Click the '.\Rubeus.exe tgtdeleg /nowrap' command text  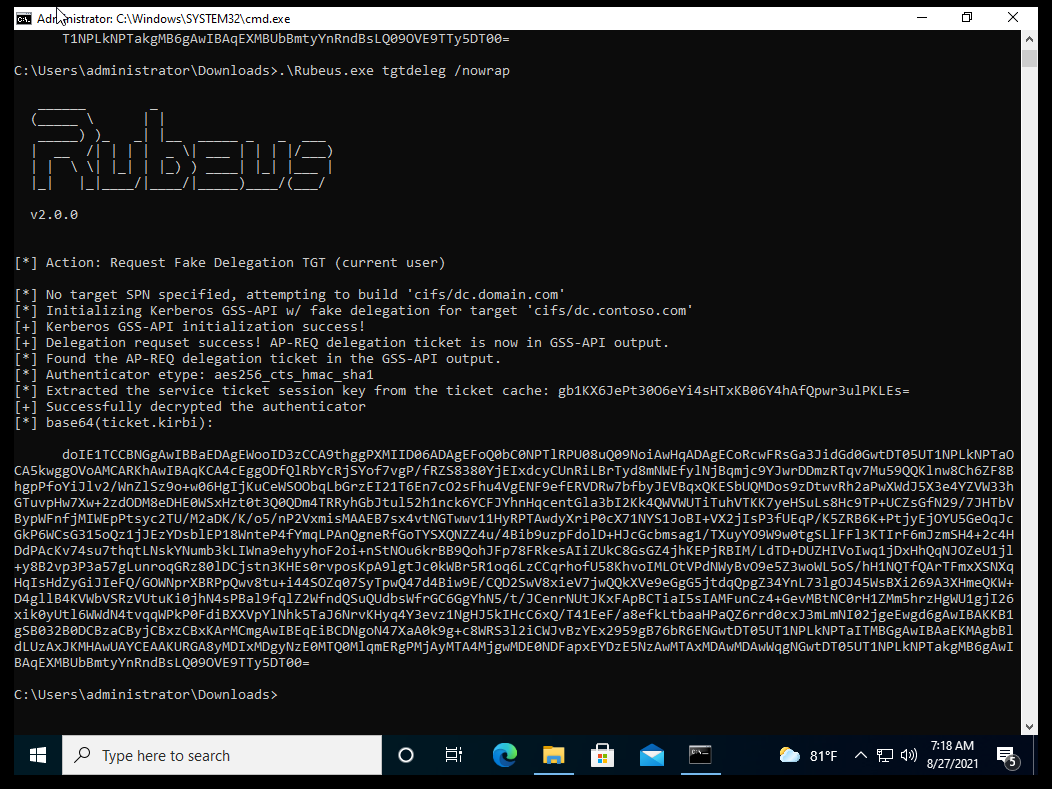tap(394, 70)
